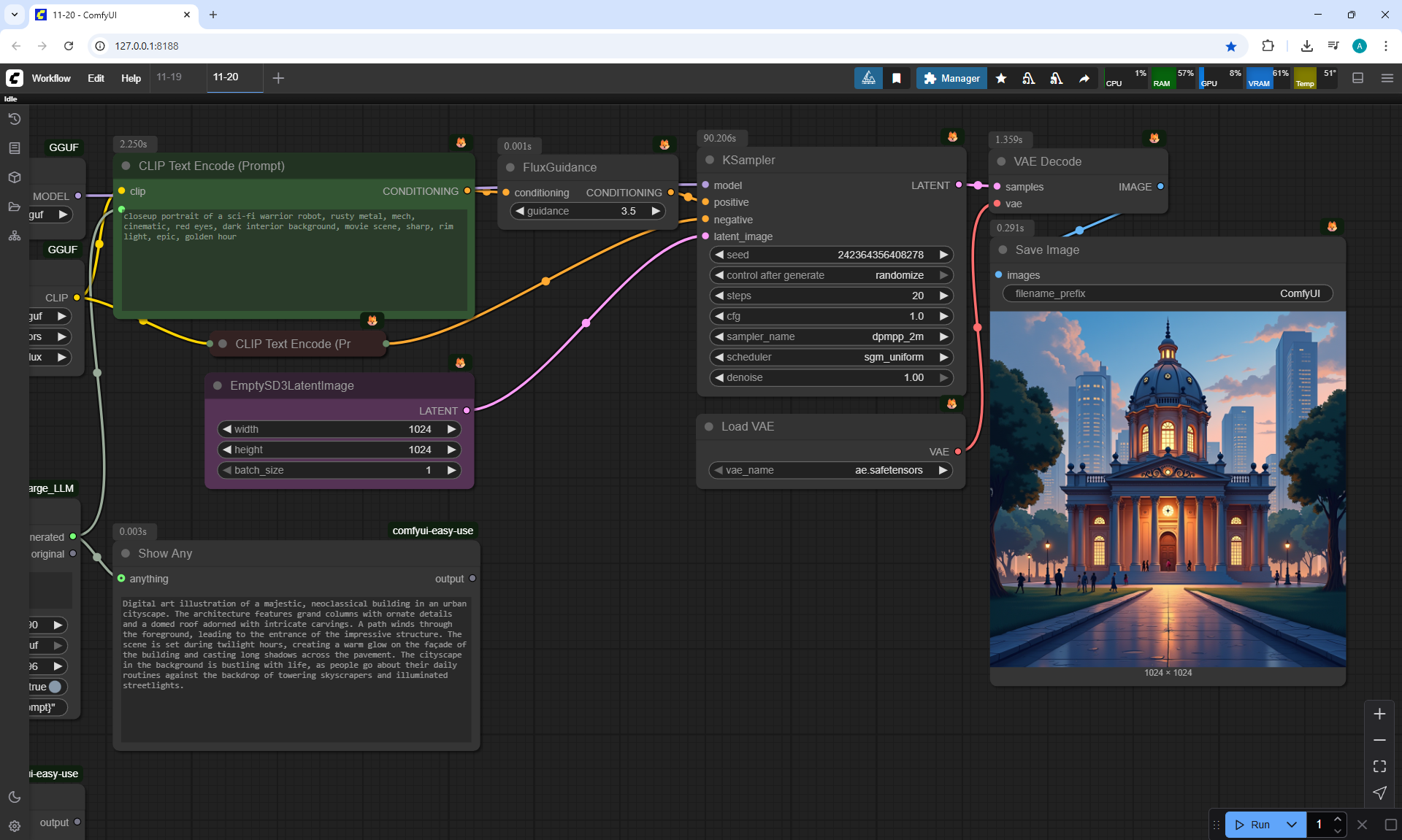The image size is (1402, 840).
Task: Open the scheduler sgm_uniform combo
Action: pos(831,357)
